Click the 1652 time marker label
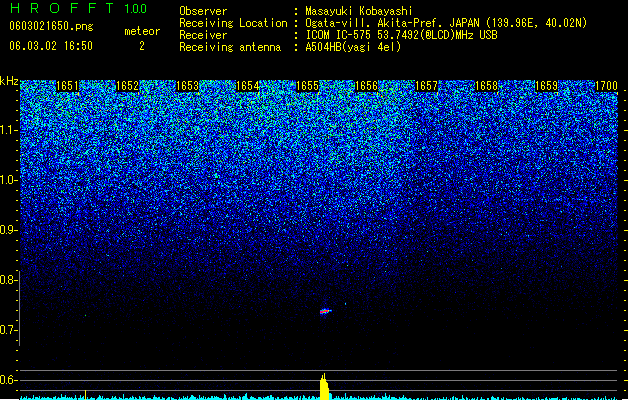The image size is (629, 400). click(127, 86)
